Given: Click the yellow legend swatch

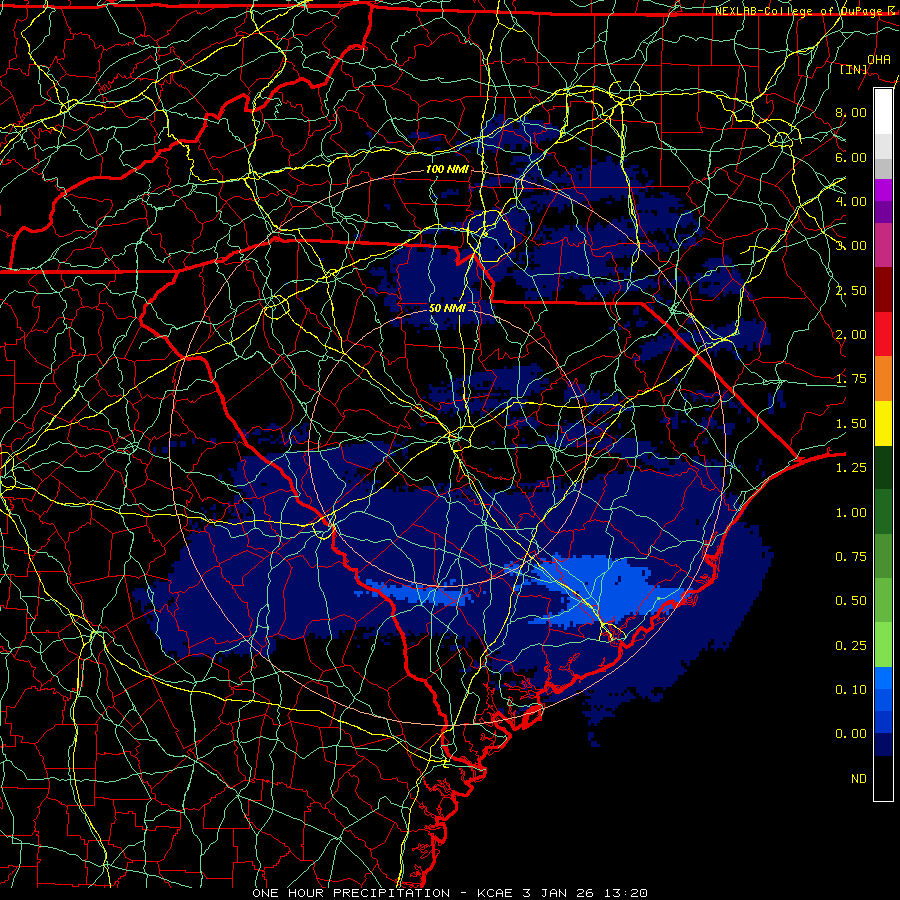Looking at the screenshot, I should tap(883, 423).
